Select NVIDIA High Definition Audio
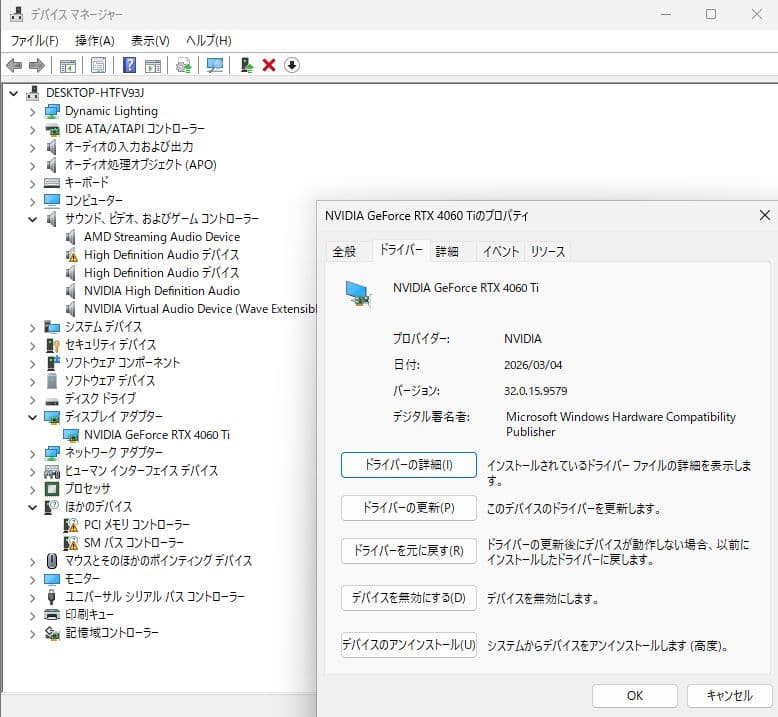The height and width of the screenshot is (717, 778). point(162,291)
